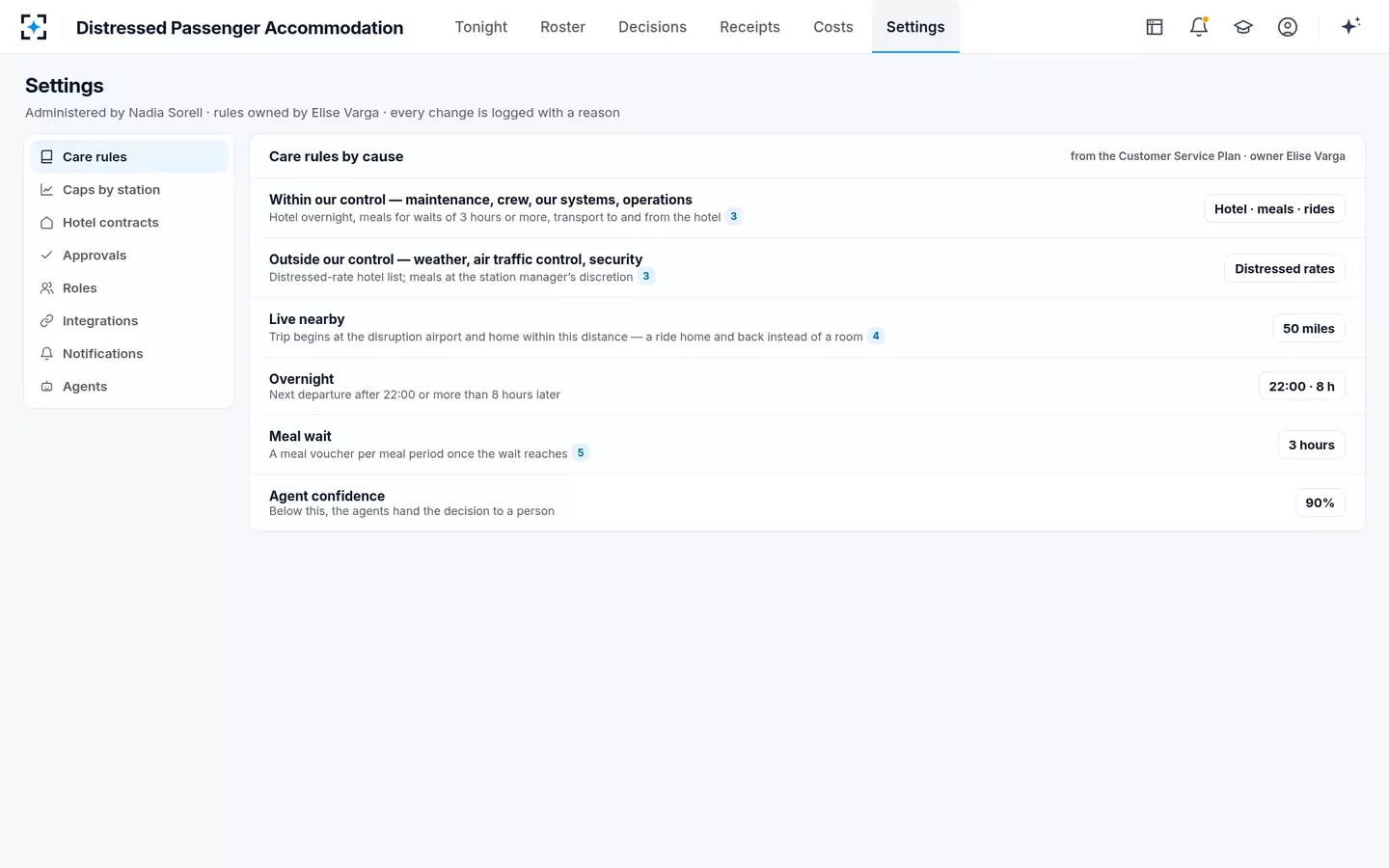This screenshot has width=1389, height=868.
Task: Open the Decisions tab
Action: [653, 27]
